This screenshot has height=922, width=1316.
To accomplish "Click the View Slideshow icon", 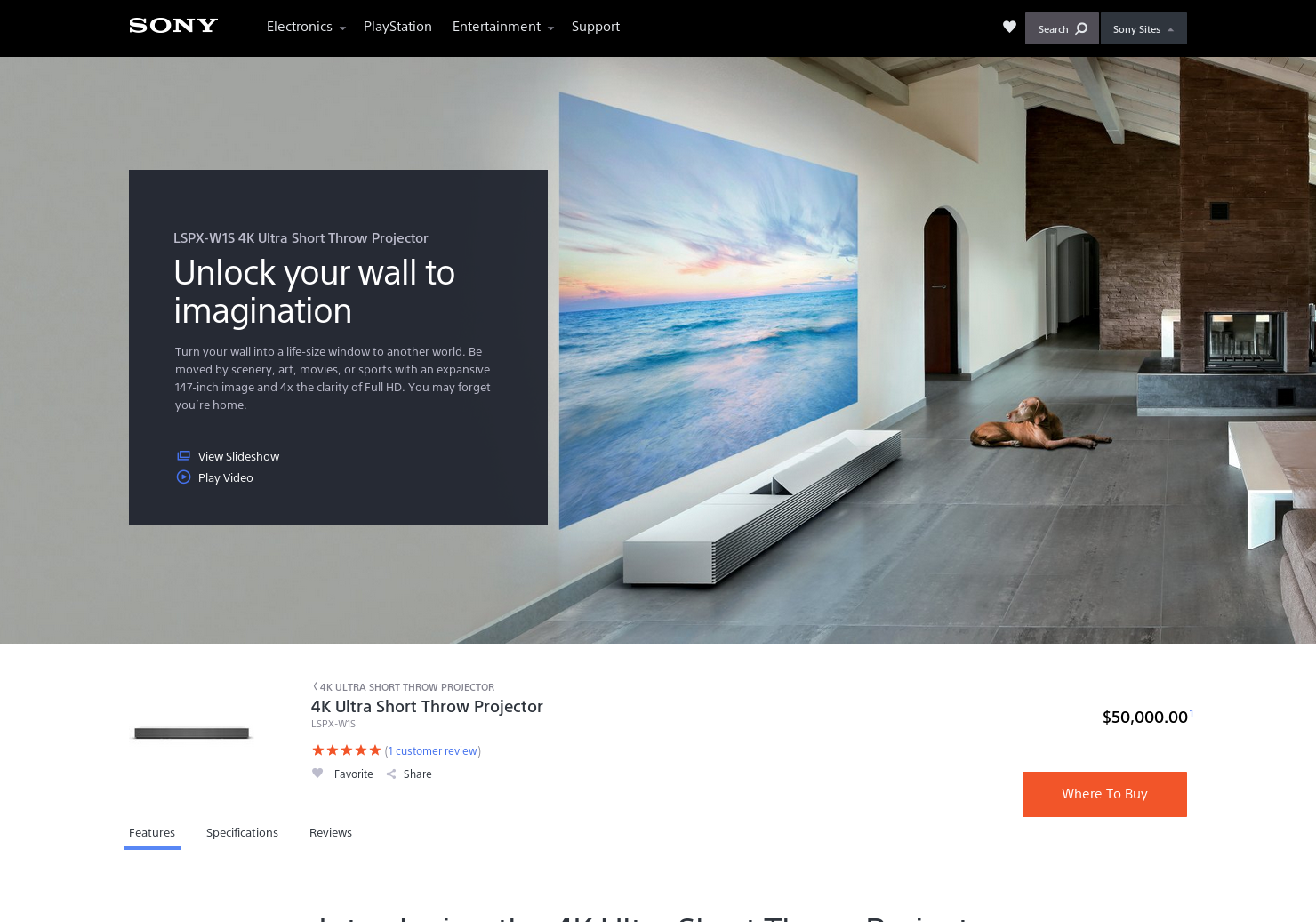I will coord(183,456).
